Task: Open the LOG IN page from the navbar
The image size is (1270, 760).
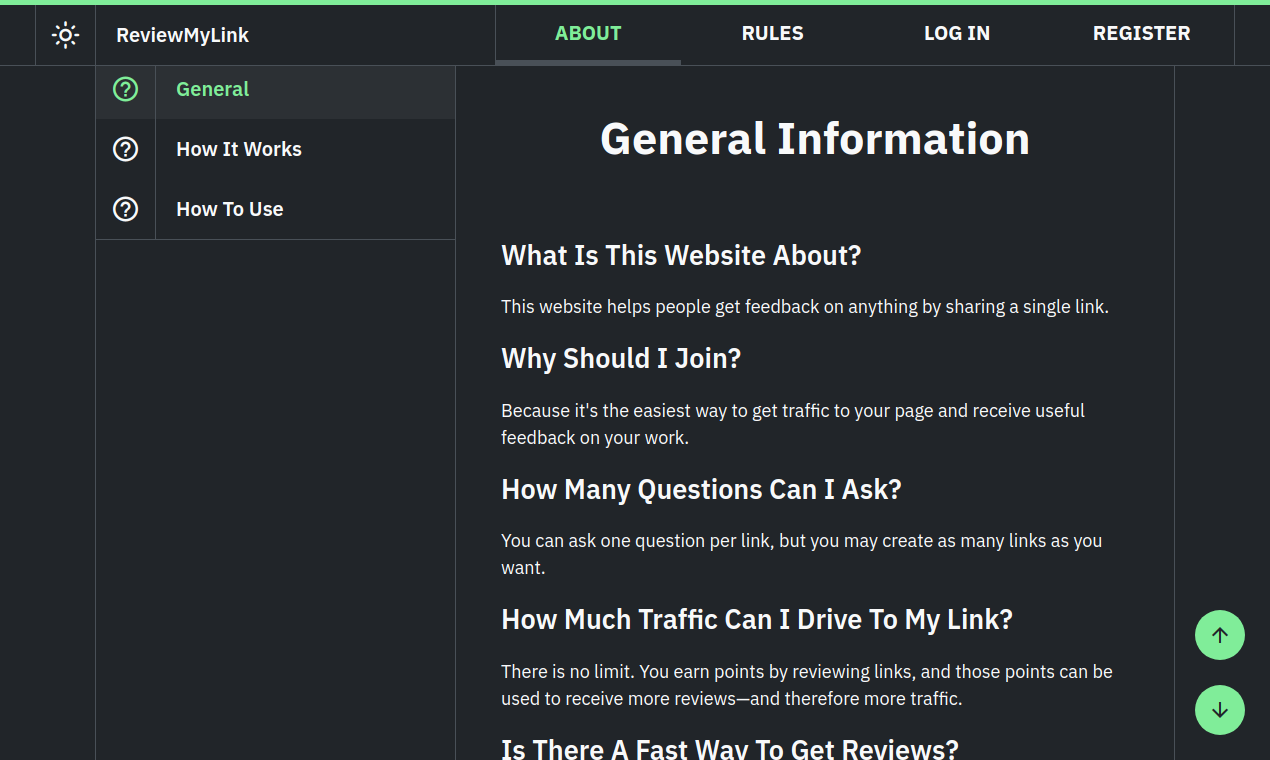Action: click(x=957, y=33)
